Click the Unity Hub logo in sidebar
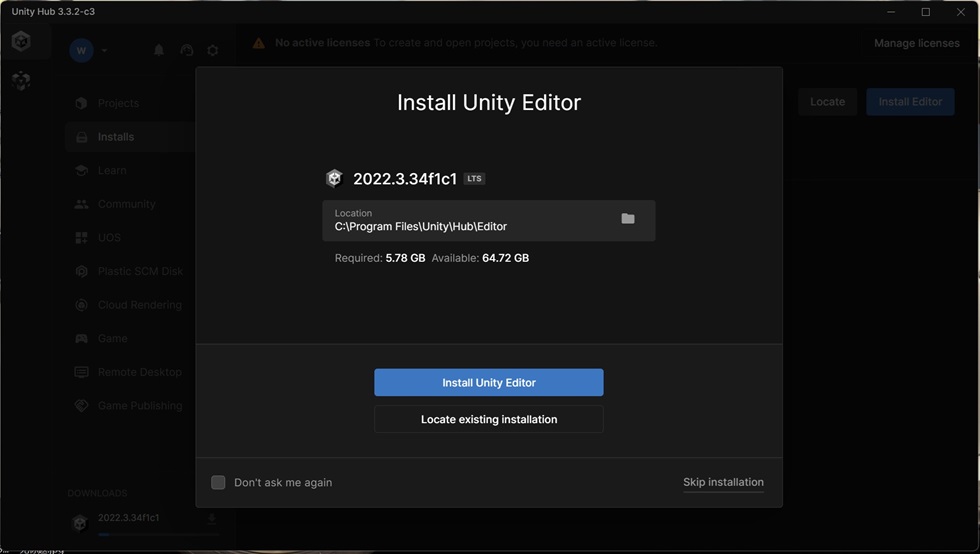The width and height of the screenshot is (980, 554). [x=21, y=41]
